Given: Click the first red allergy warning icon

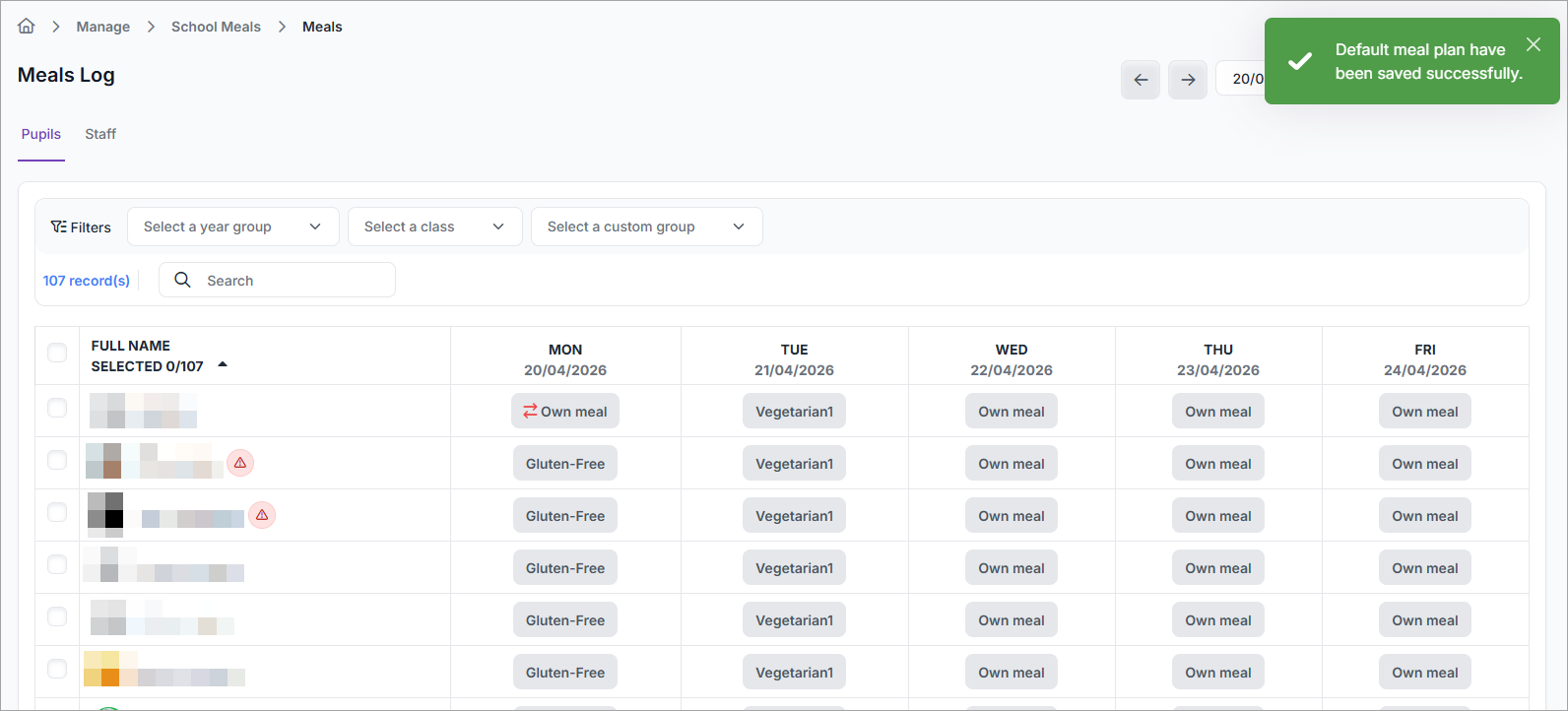Looking at the screenshot, I should click(x=240, y=463).
